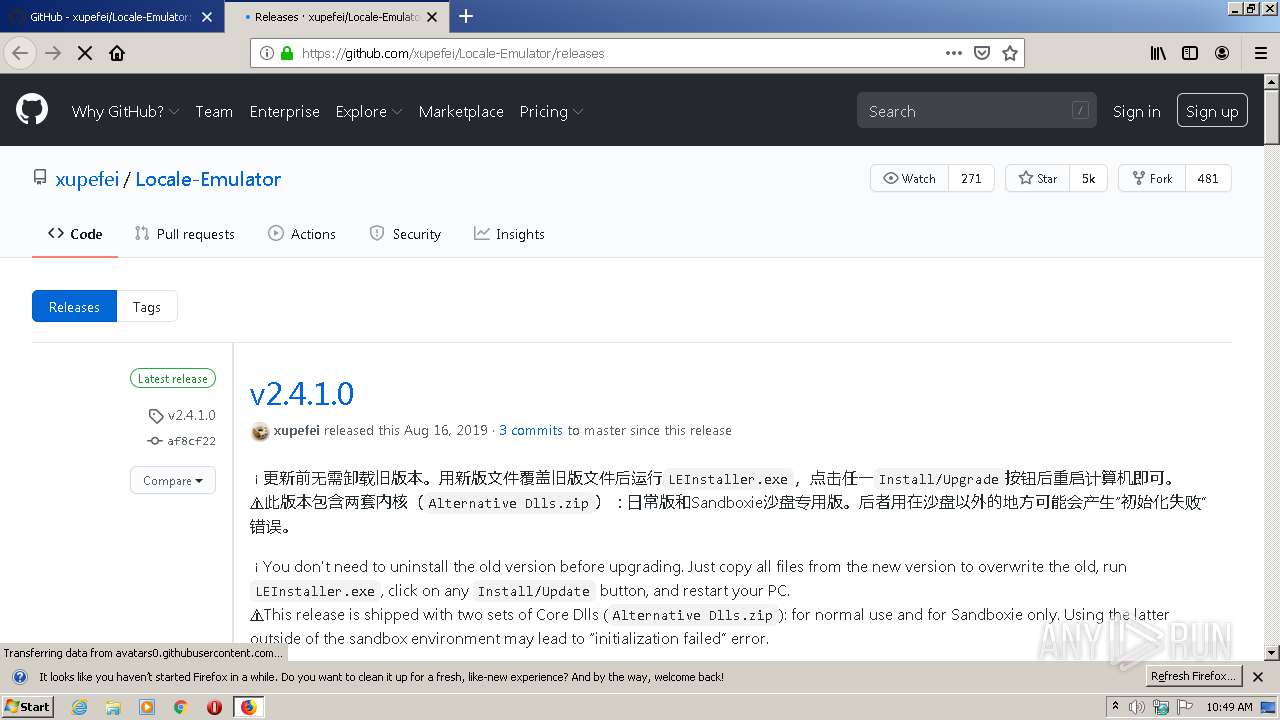
Task: Click the Refresh Firefox button
Action: click(x=1194, y=677)
